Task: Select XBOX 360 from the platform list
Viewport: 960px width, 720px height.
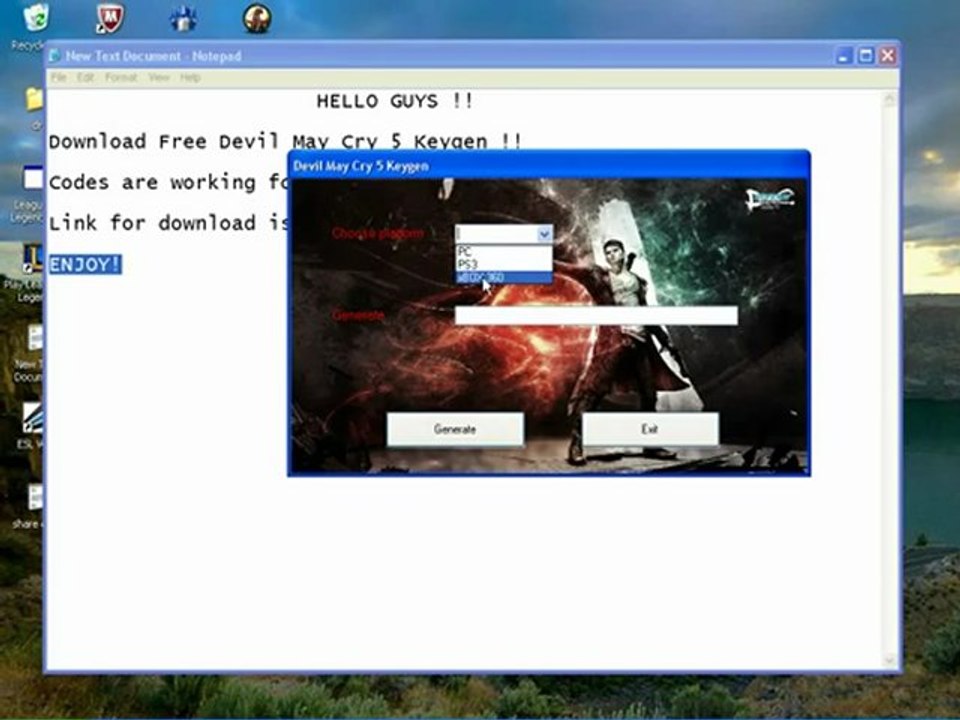Action: coord(504,277)
